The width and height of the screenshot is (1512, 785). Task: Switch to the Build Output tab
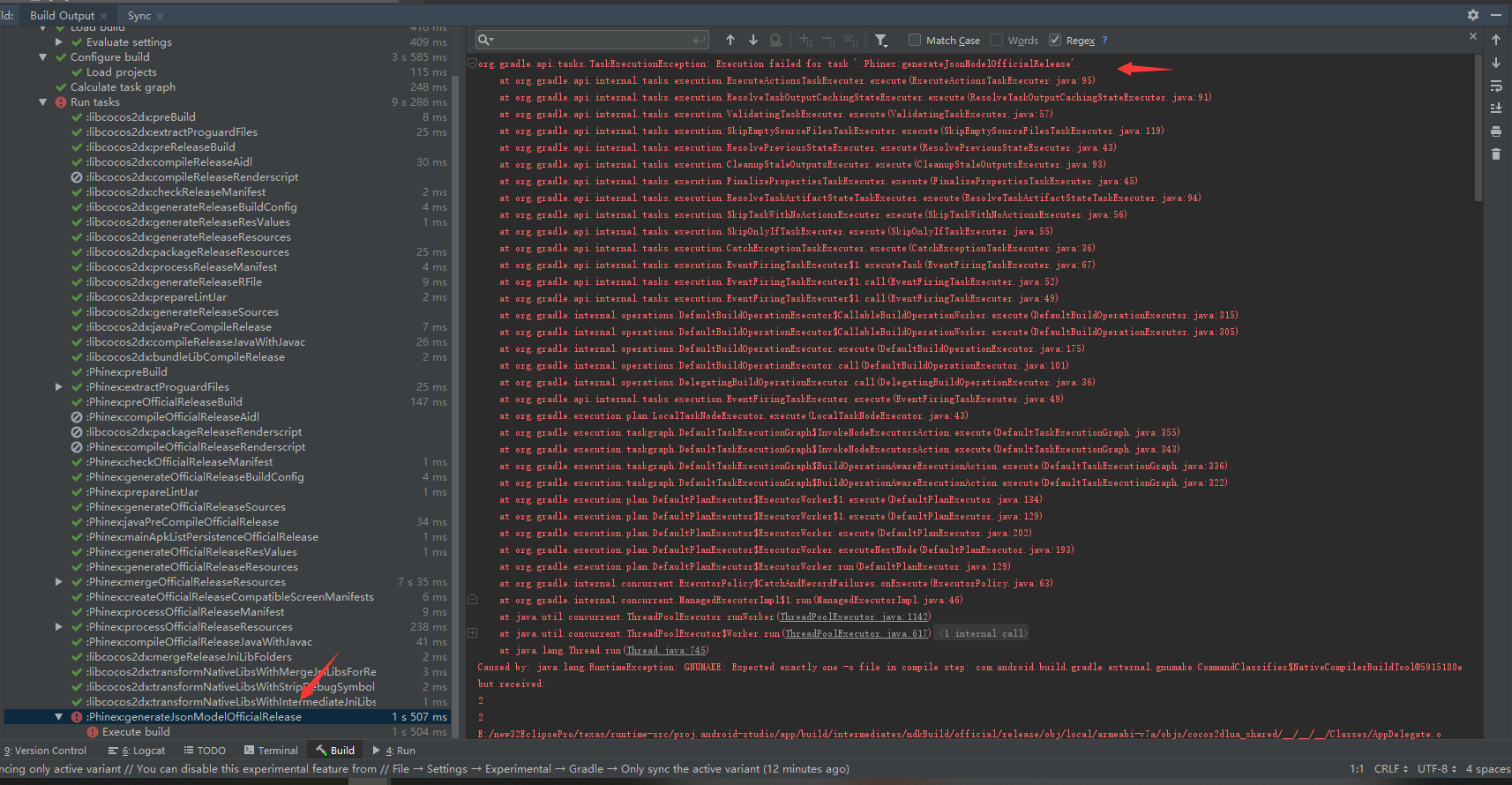[x=62, y=15]
